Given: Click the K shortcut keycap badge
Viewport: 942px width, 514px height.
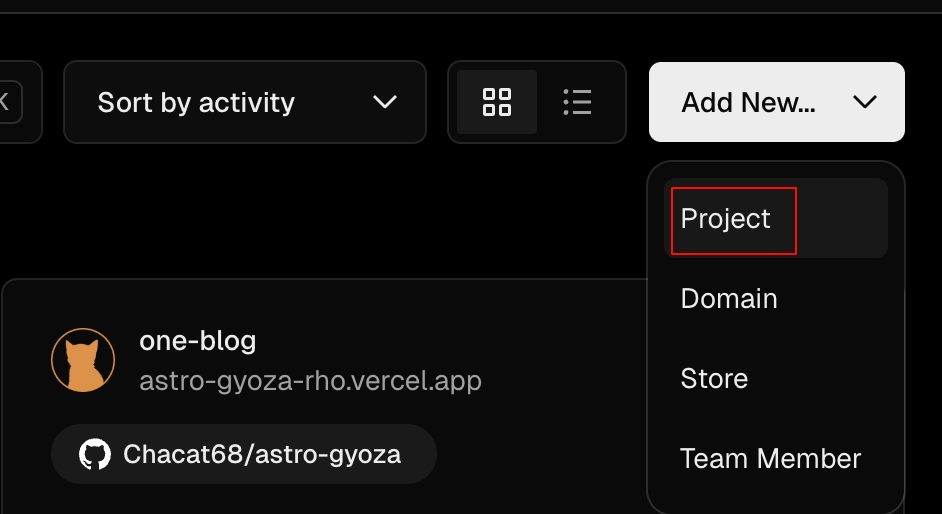Looking at the screenshot, I should click(x=8, y=102).
